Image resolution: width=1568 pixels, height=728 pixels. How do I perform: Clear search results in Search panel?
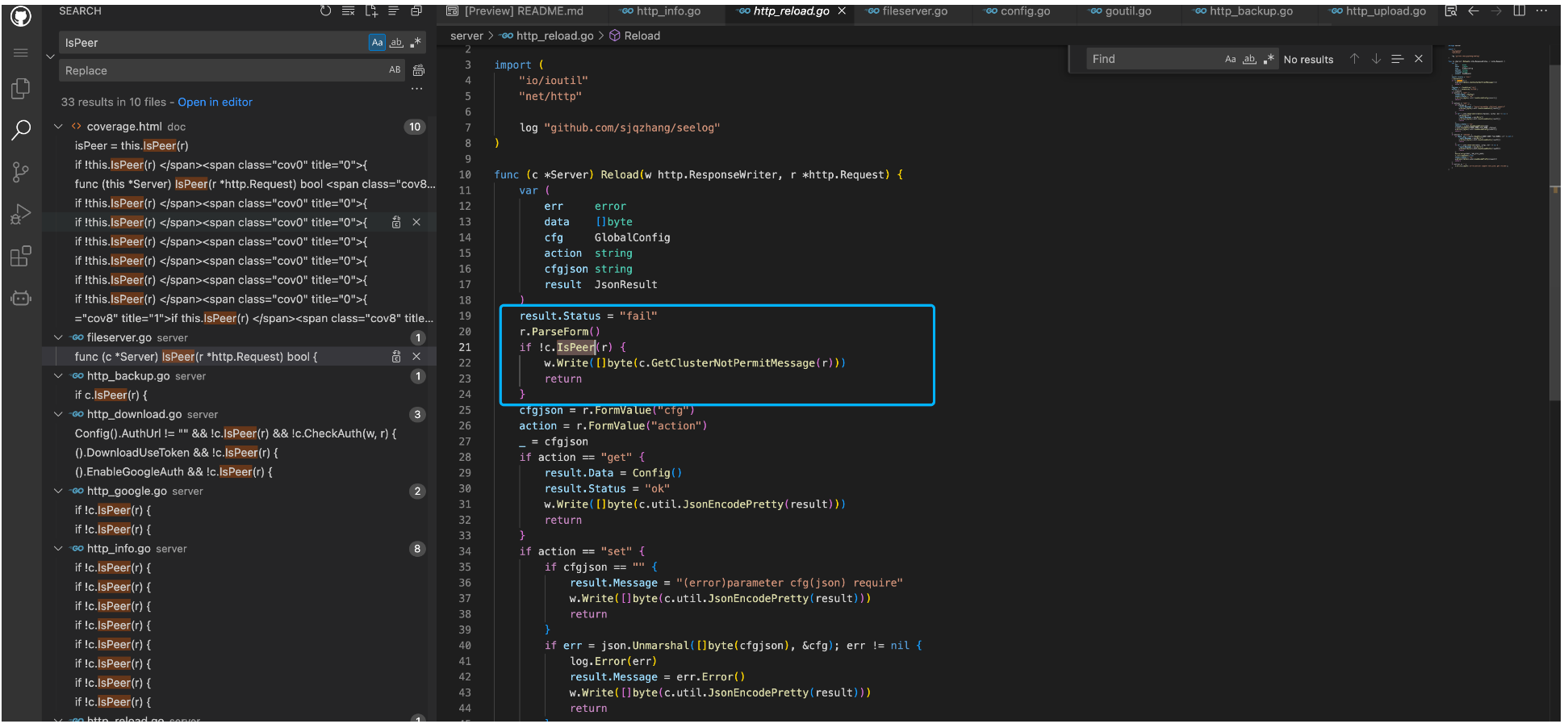click(x=348, y=10)
